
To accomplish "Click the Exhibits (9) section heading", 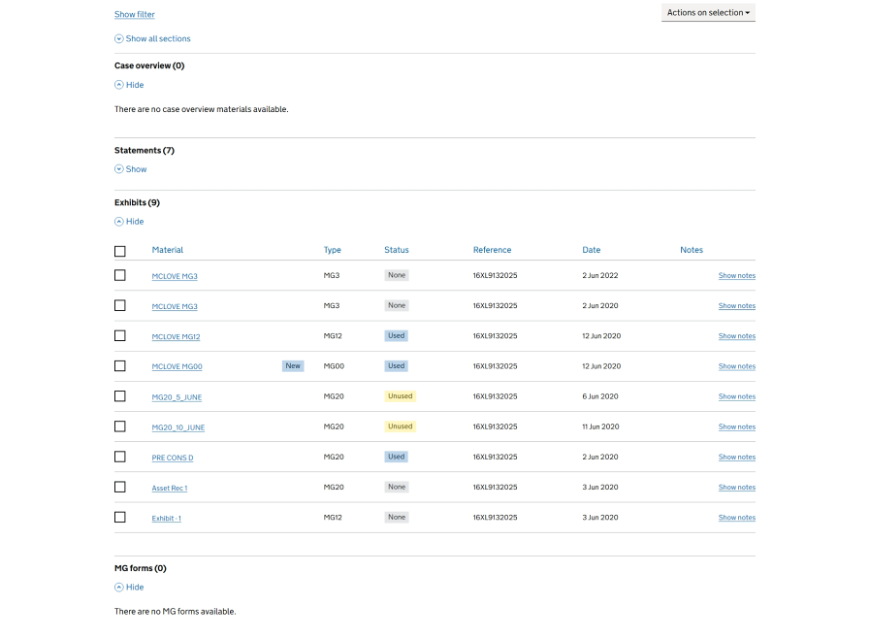I will (137, 202).
